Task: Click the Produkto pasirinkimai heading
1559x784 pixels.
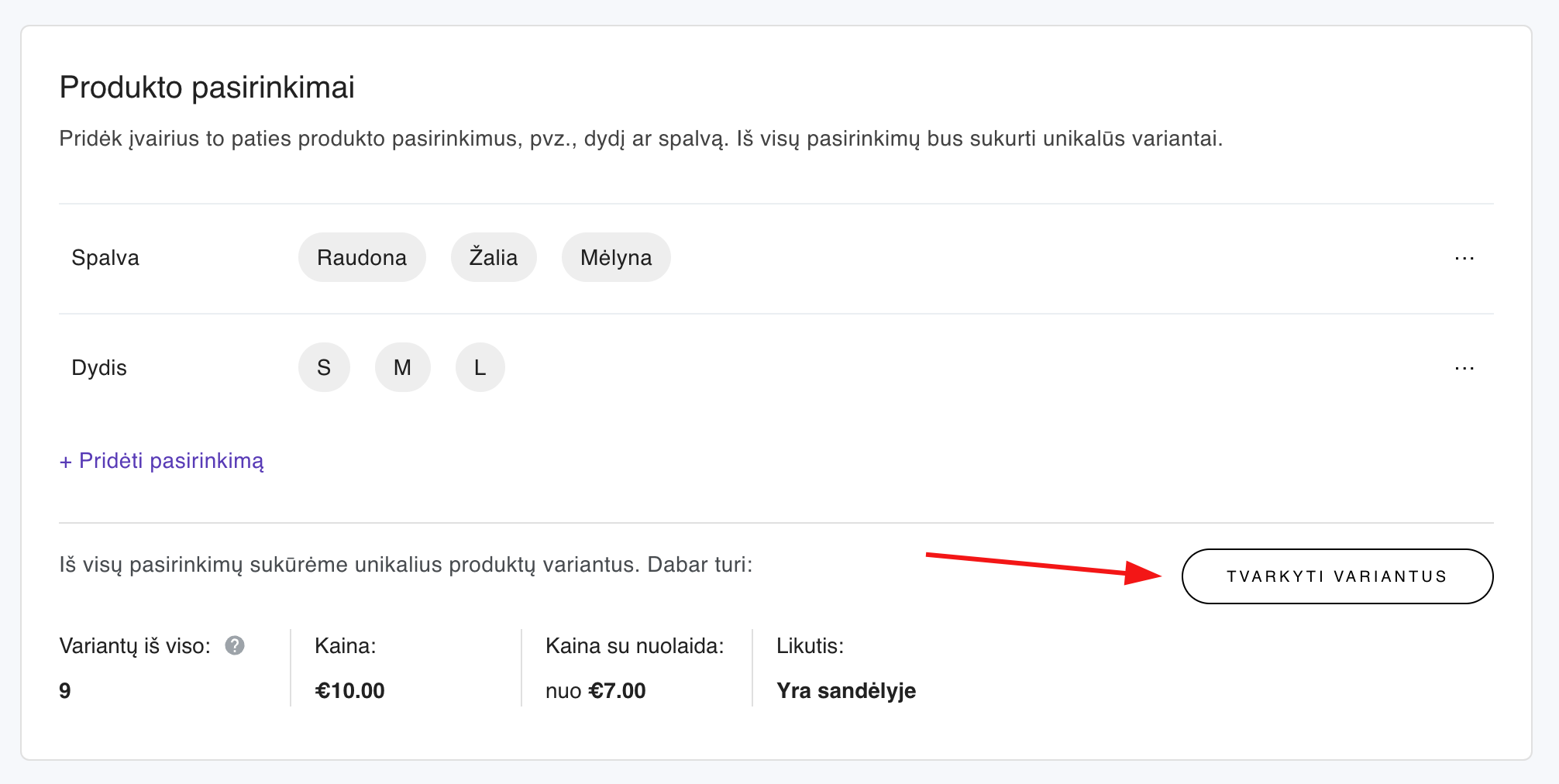Action: (207, 88)
